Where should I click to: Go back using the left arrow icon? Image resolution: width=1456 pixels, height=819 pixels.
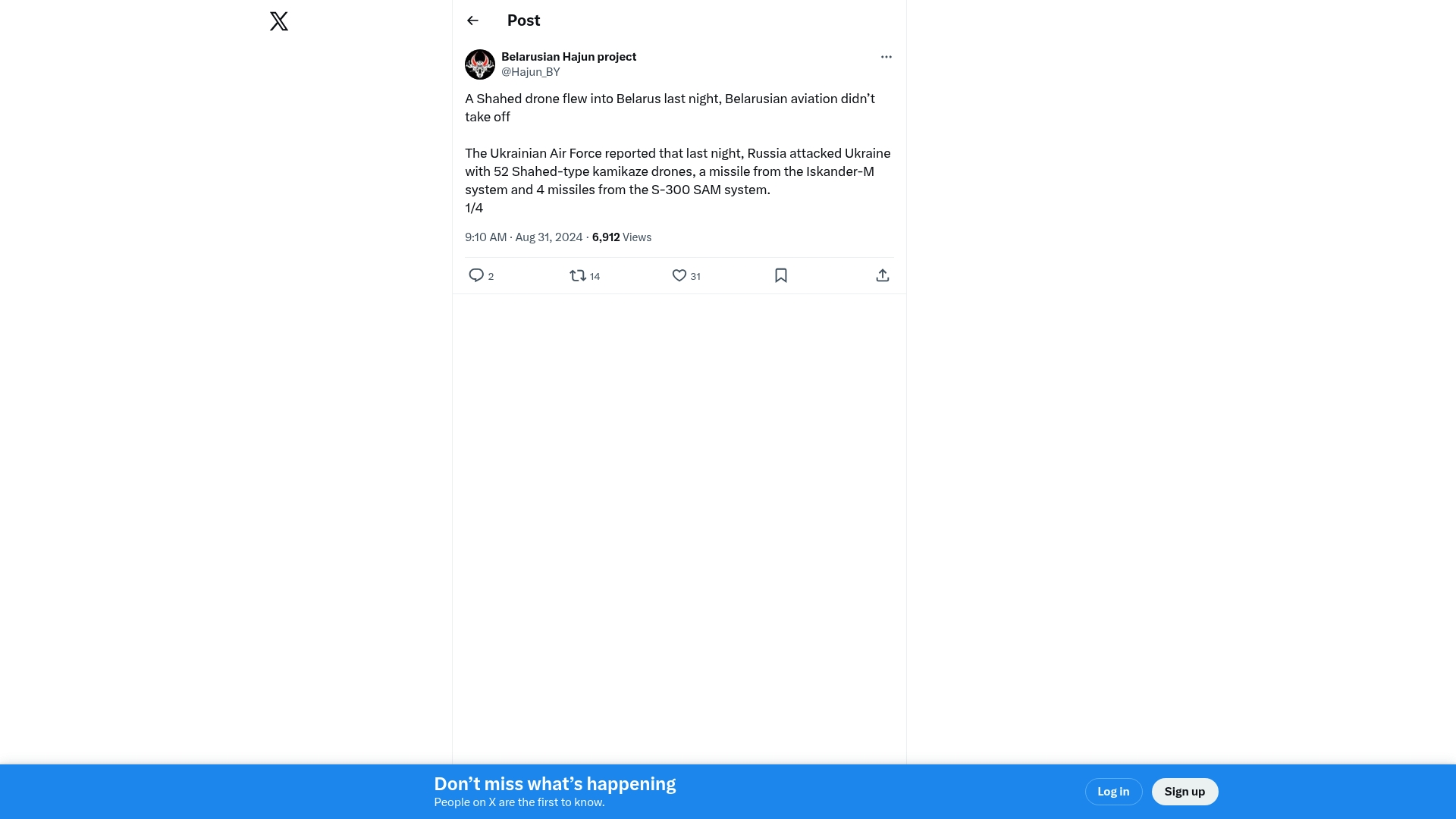pos(472,20)
